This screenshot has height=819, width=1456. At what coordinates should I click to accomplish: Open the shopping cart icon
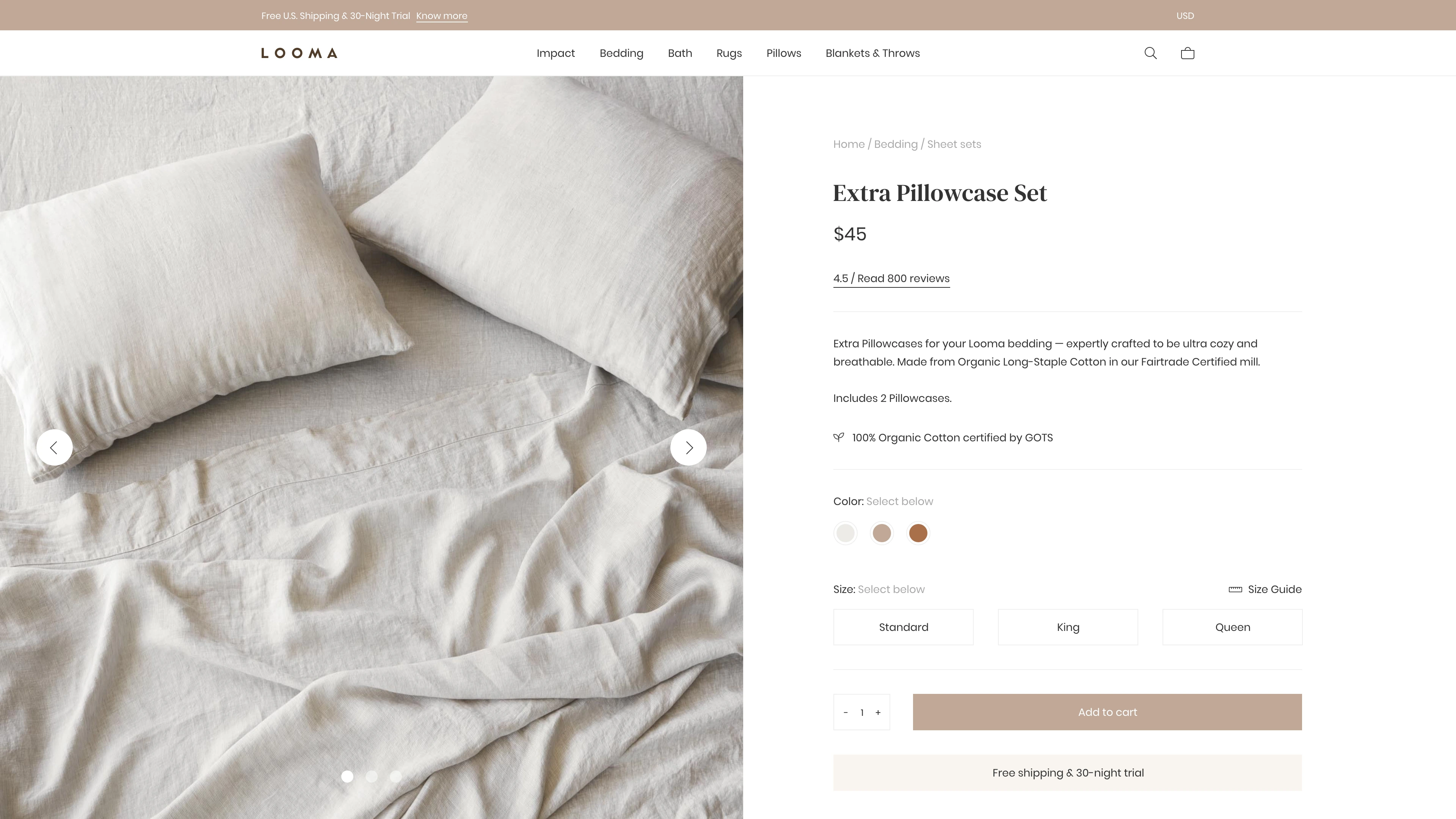(1187, 53)
